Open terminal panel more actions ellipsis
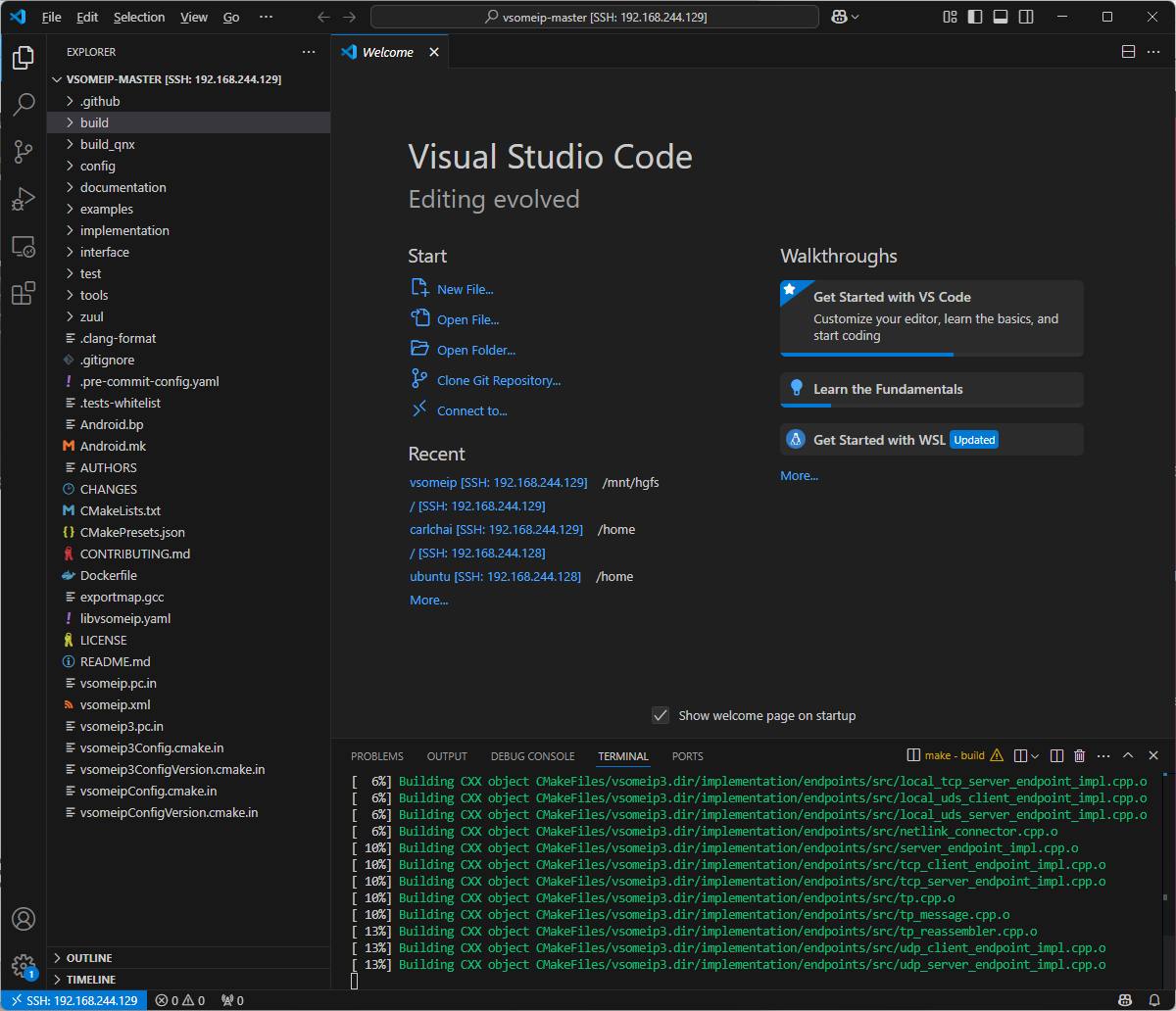1176x1011 pixels. click(1104, 755)
